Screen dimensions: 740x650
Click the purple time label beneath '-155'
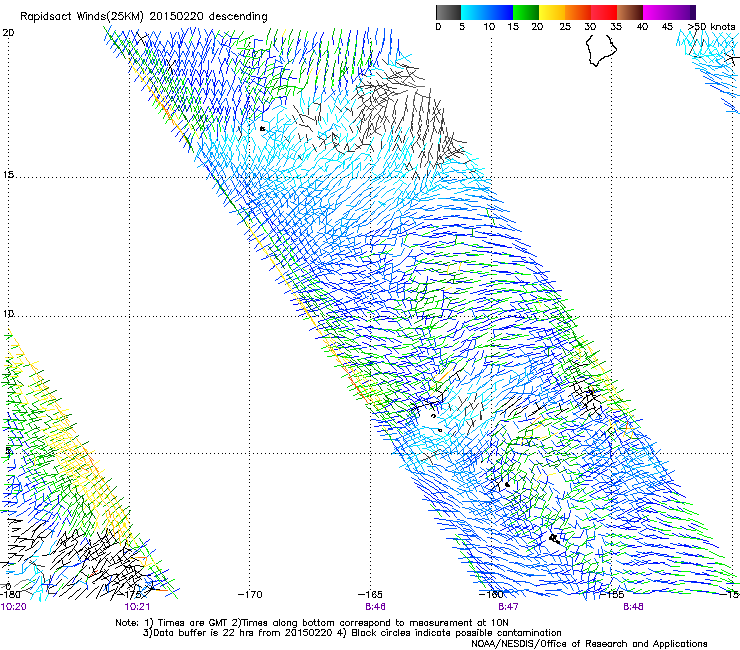[x=633, y=607]
